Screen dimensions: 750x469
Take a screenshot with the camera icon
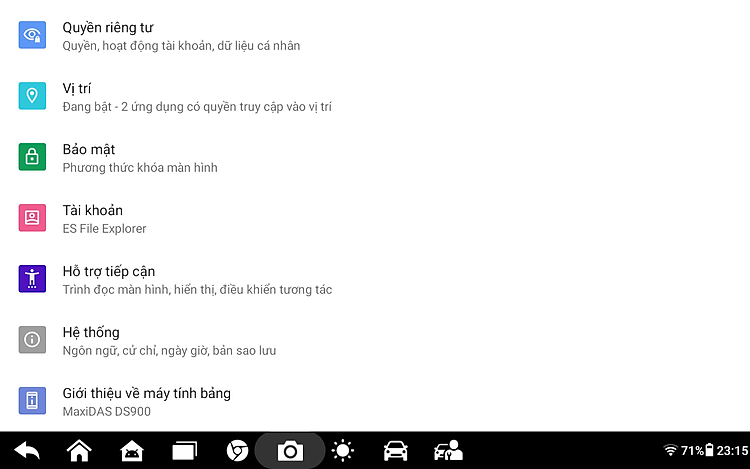[x=290, y=451]
